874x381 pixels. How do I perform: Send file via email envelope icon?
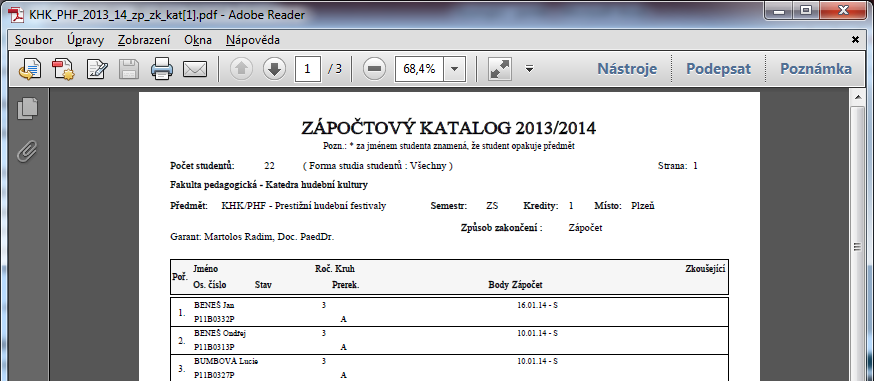(195, 70)
